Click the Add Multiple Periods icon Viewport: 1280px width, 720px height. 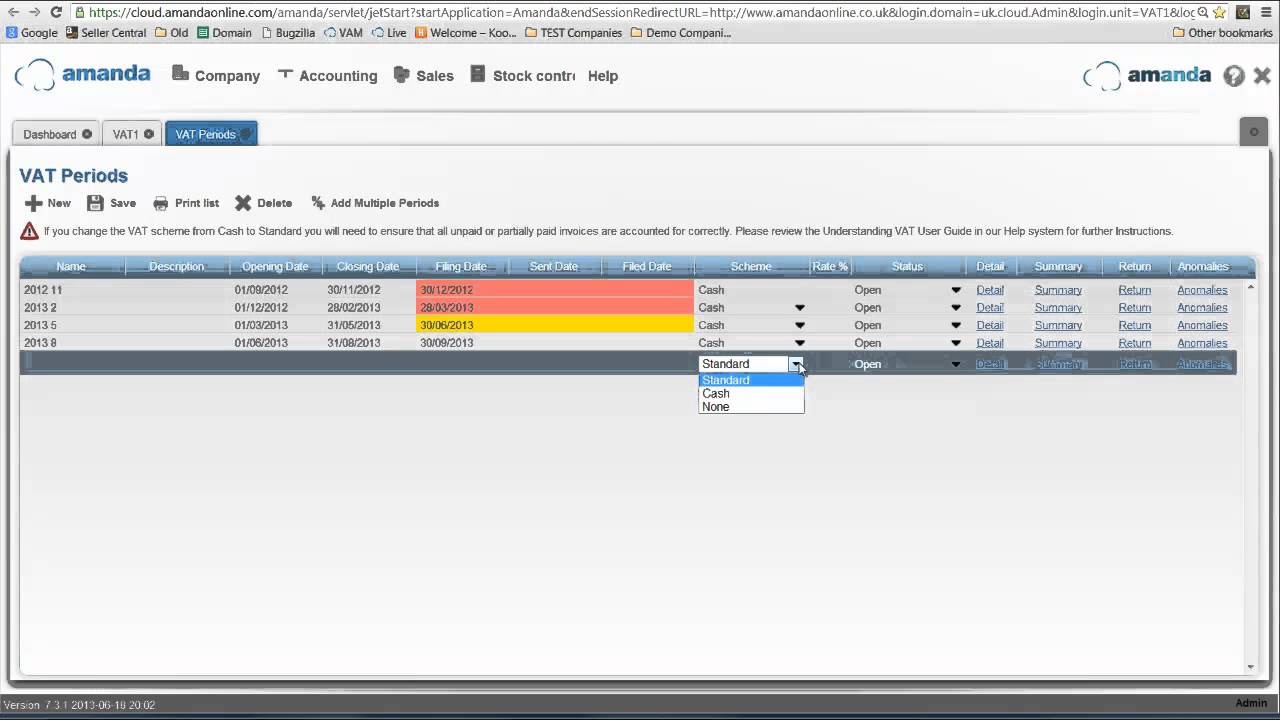pyautogui.click(x=318, y=203)
